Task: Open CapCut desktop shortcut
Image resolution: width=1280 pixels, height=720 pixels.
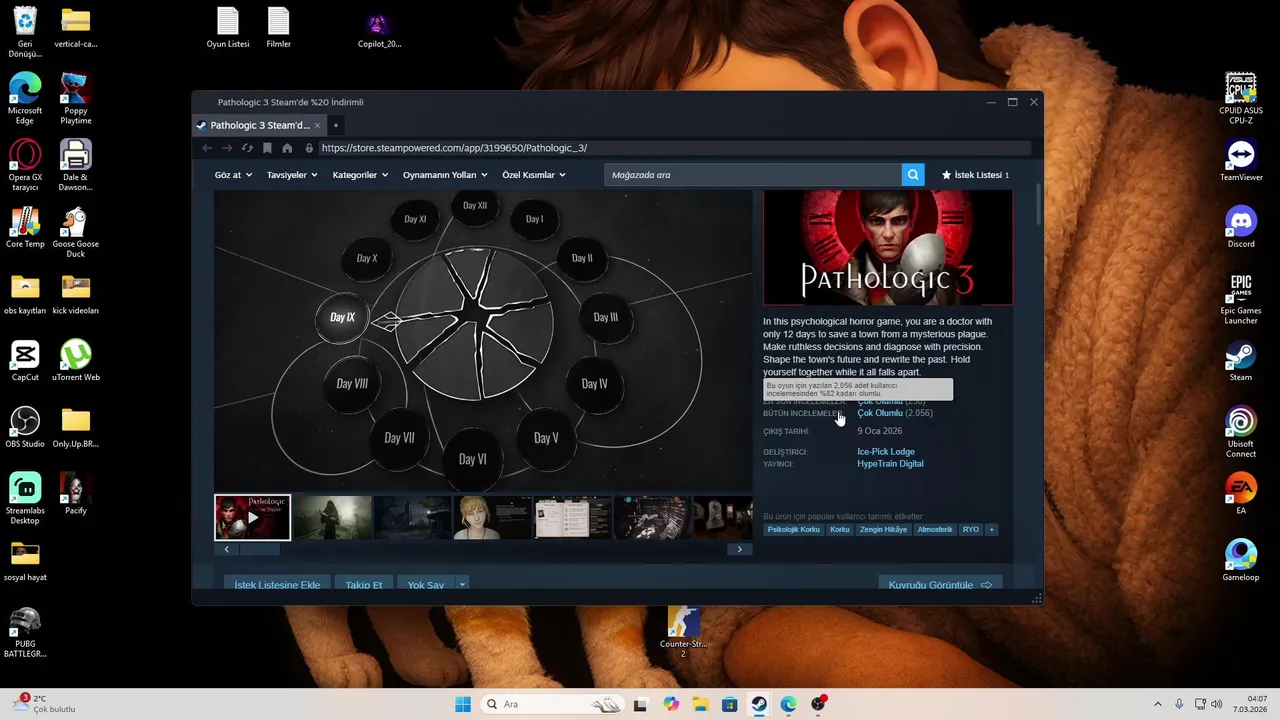Action: pos(25,361)
